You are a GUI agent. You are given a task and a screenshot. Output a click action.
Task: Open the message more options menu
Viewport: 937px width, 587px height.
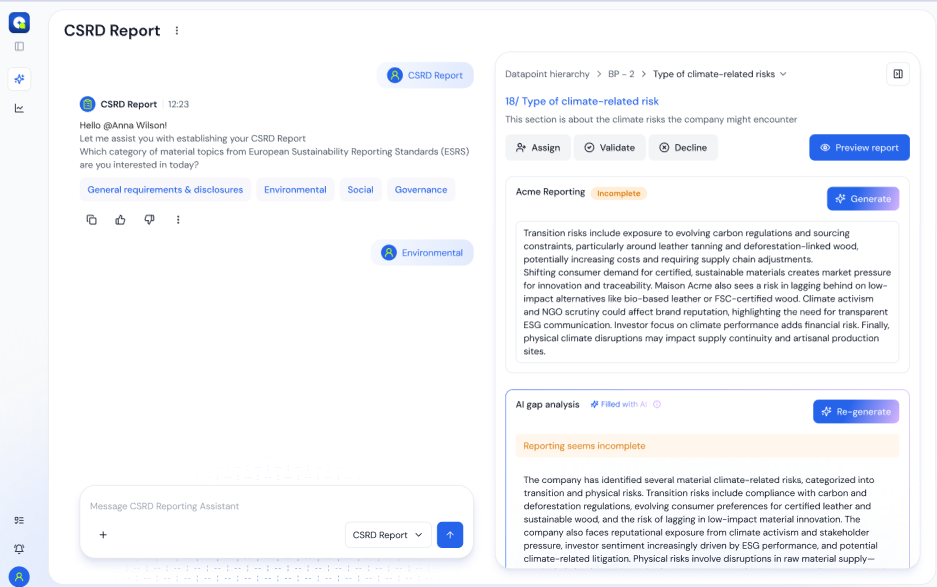(178, 220)
